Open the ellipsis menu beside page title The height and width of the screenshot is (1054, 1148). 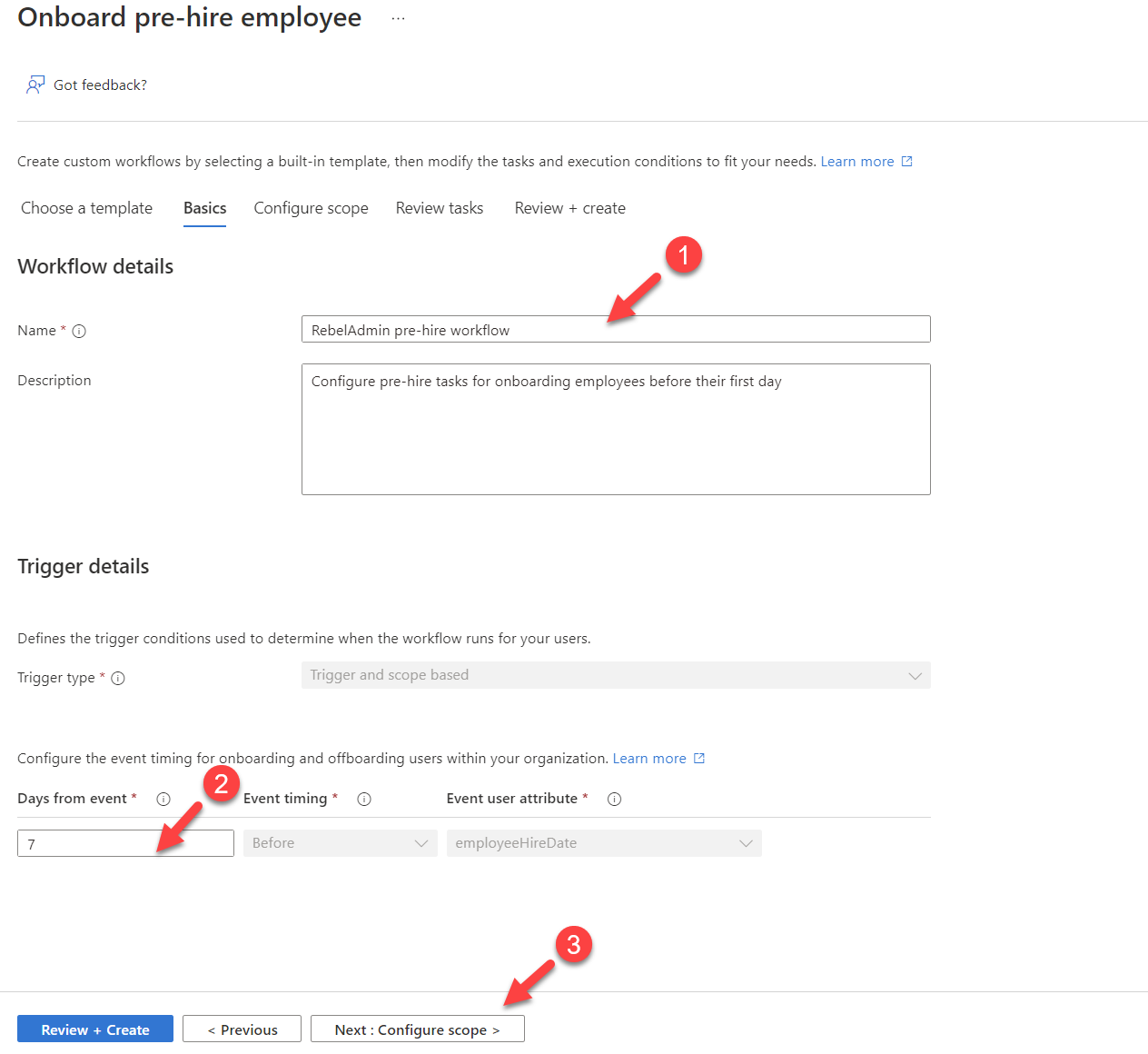point(398,18)
